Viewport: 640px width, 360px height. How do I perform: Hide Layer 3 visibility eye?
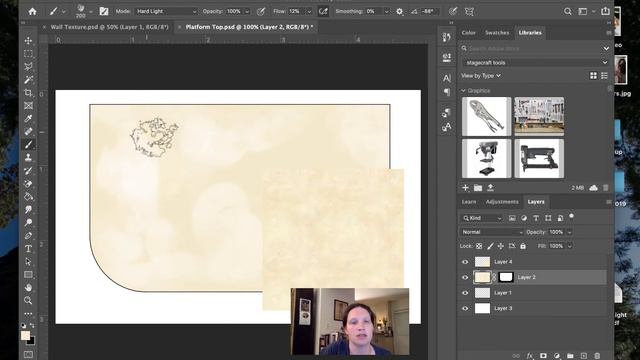[465, 309]
